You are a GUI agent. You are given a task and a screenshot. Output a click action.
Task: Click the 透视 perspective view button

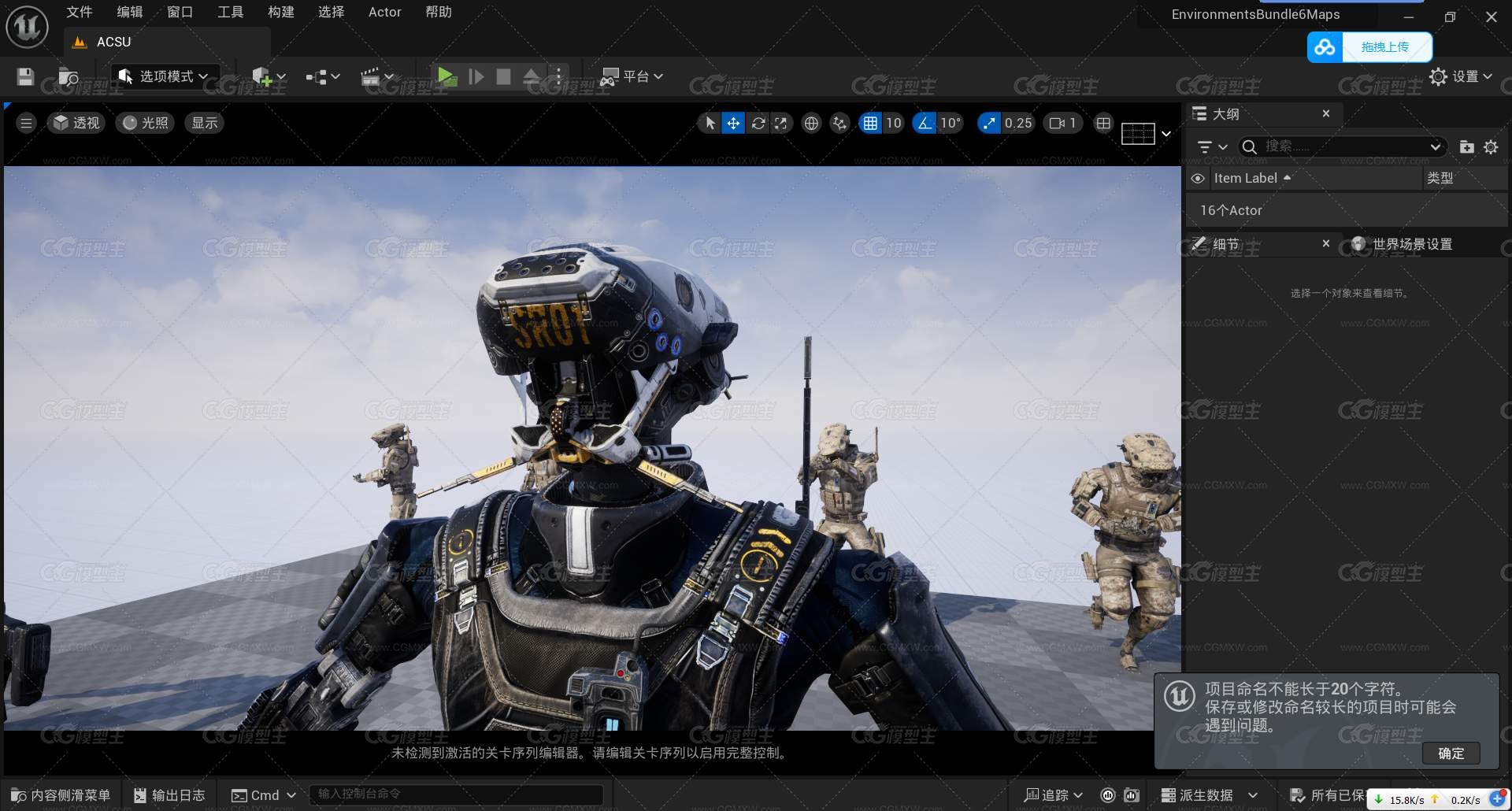click(x=76, y=123)
